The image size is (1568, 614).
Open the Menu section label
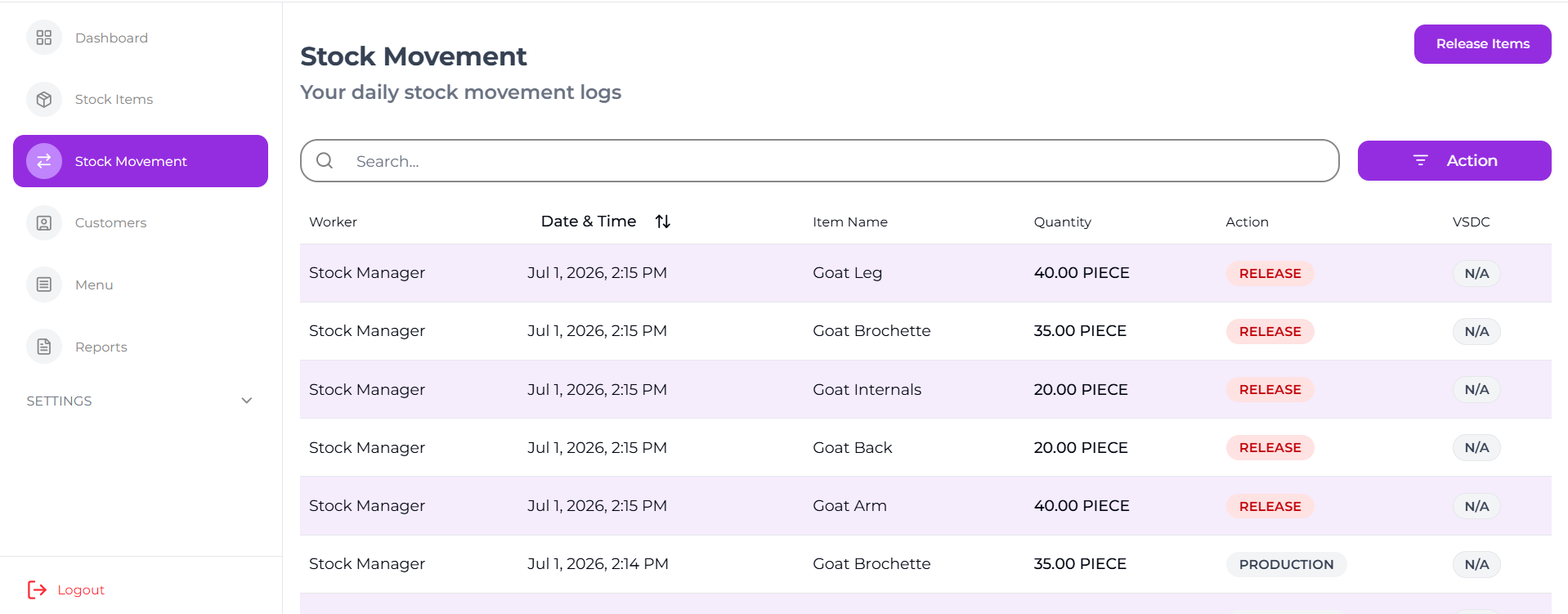pos(94,285)
